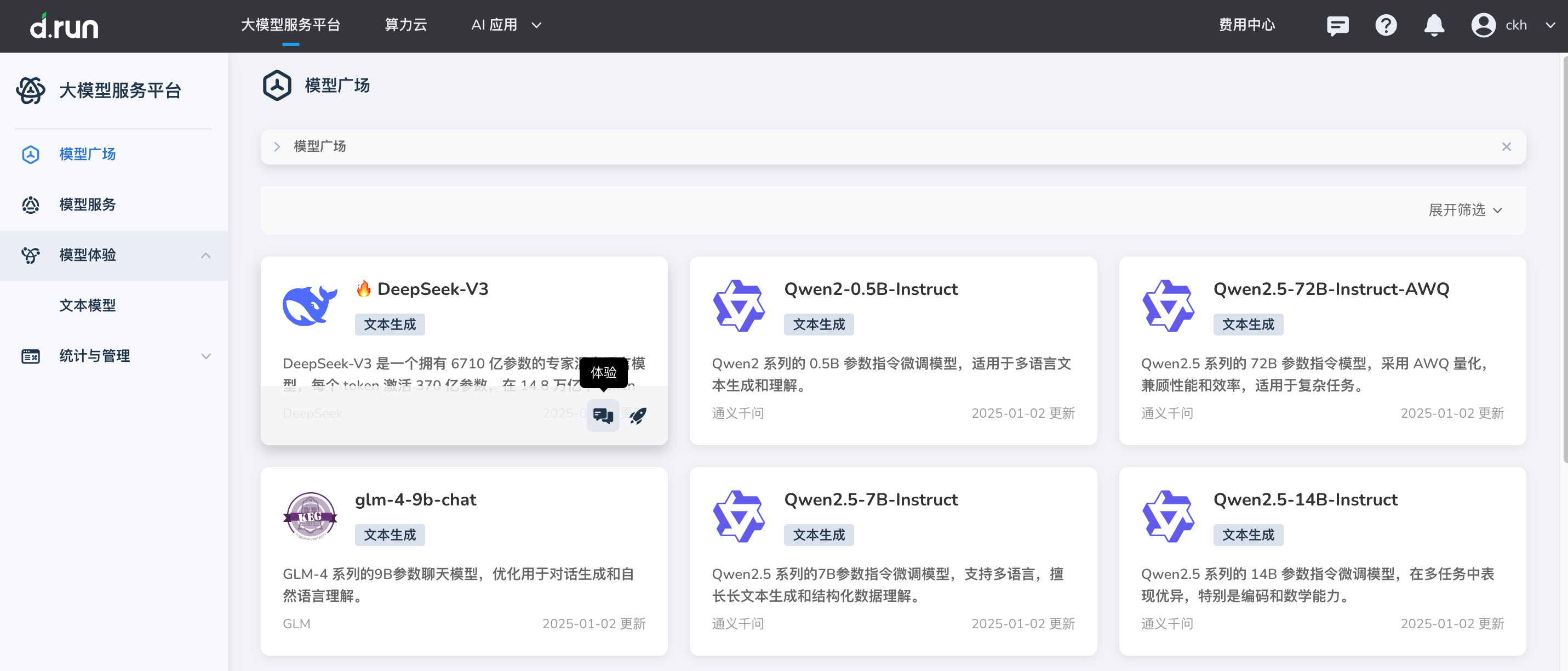Screen dimensions: 1568x671
Task: Open the DeepSeek-V3 model title
Action: pos(432,288)
